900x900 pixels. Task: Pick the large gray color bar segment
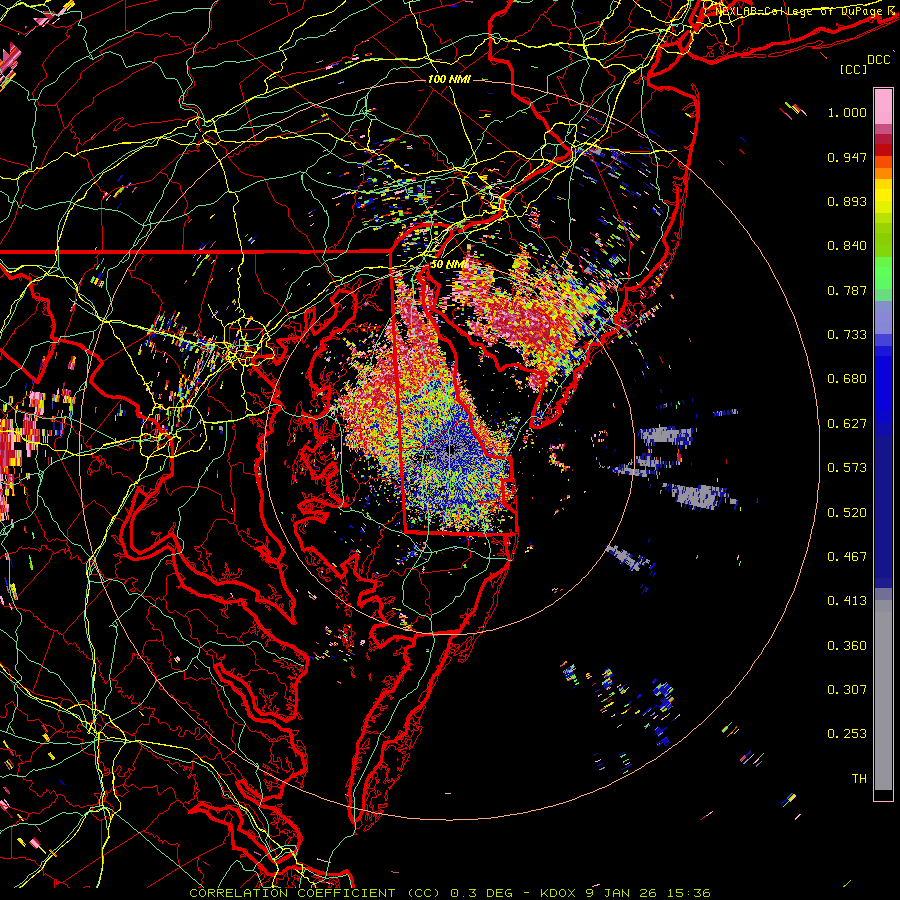(883, 695)
